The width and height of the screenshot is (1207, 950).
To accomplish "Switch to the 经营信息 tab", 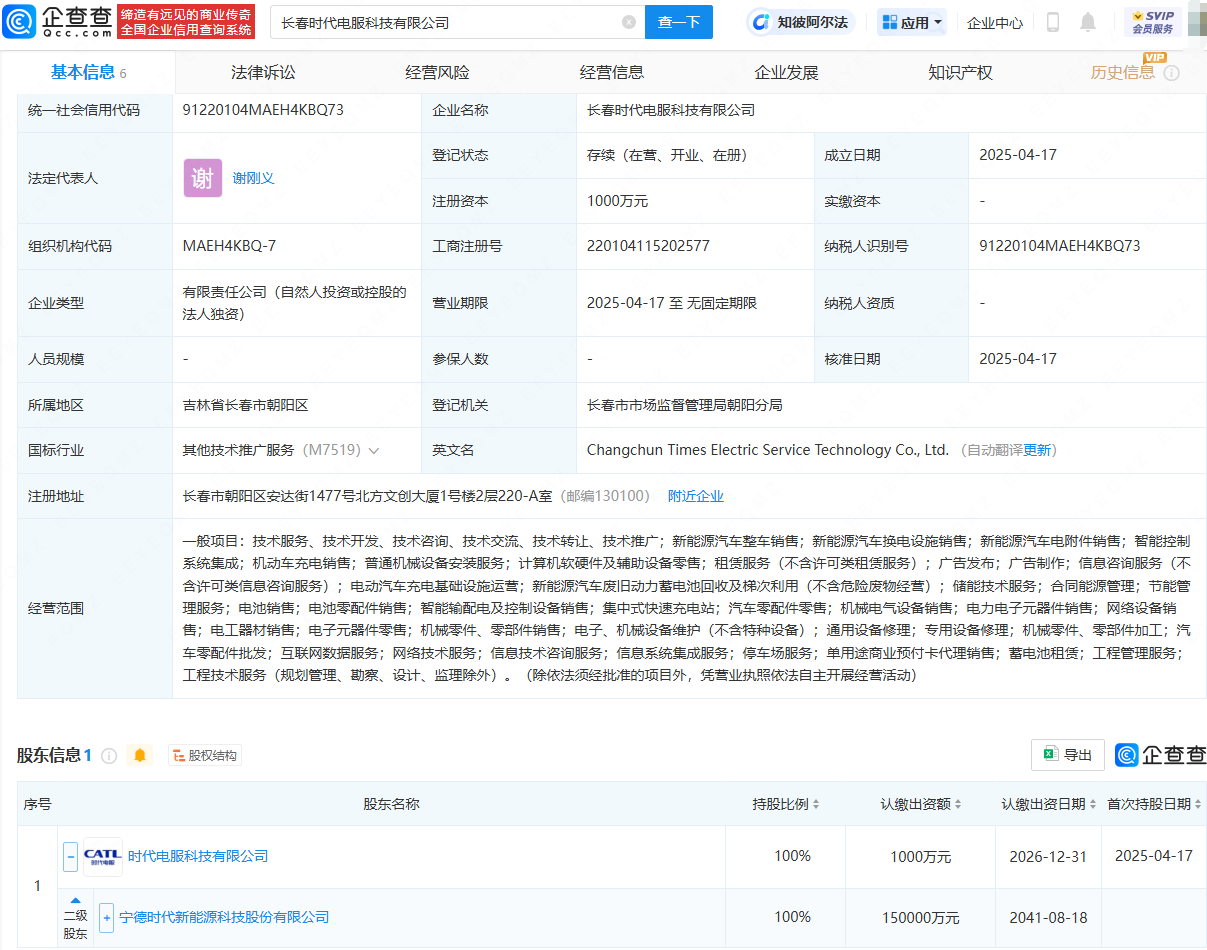I will [x=612, y=72].
